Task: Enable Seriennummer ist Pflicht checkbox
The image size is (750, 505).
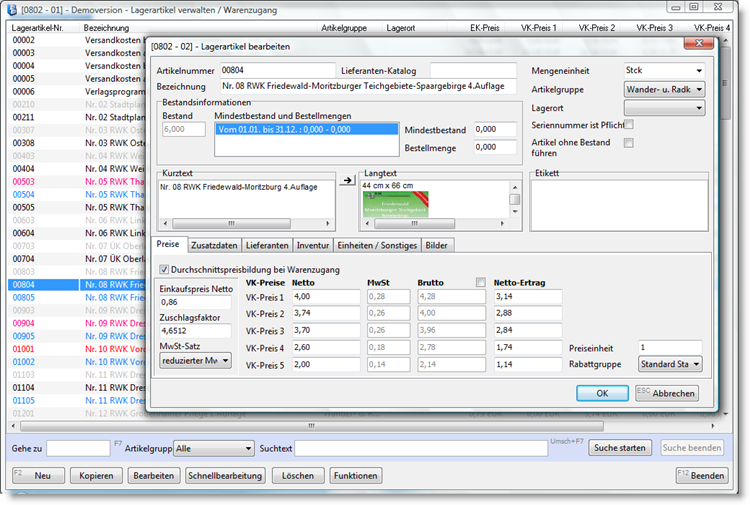Action: click(629, 124)
